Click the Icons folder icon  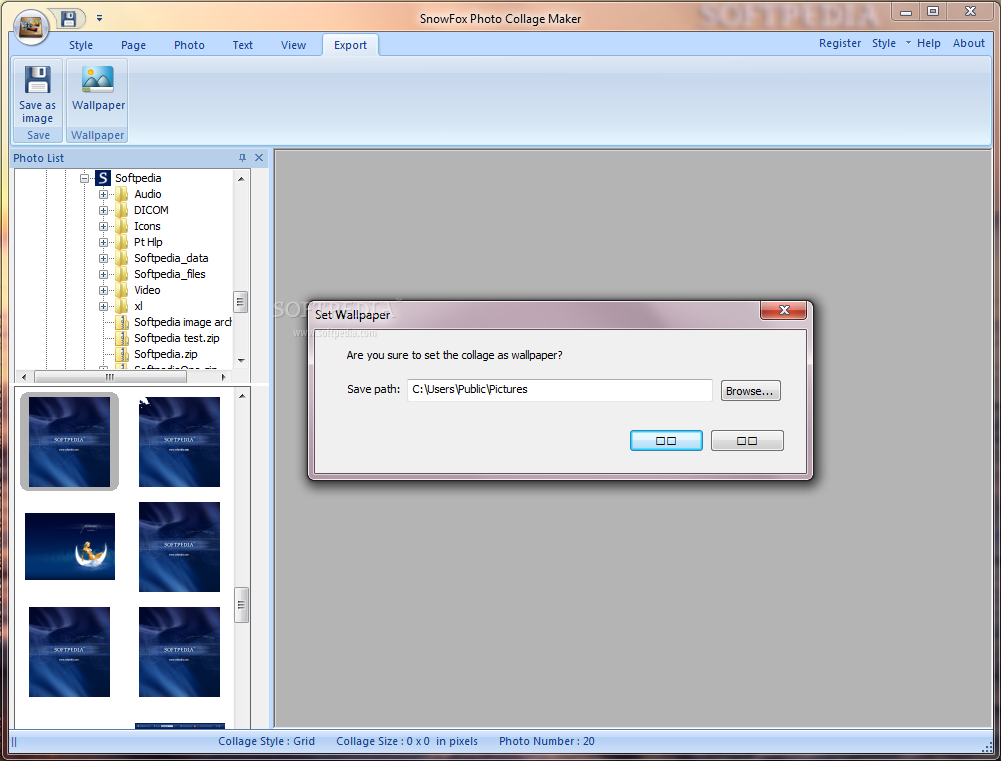(122, 226)
